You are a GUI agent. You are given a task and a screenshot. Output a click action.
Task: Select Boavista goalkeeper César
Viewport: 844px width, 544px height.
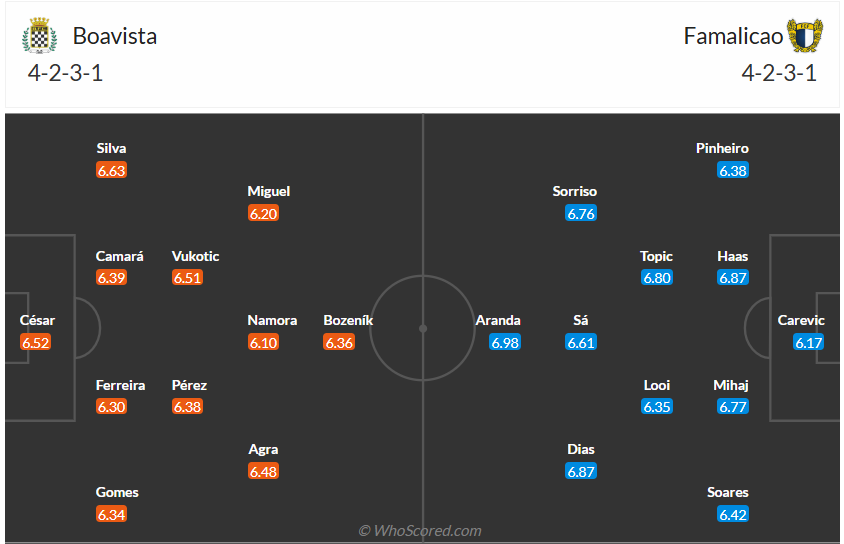pyautogui.click(x=37, y=321)
